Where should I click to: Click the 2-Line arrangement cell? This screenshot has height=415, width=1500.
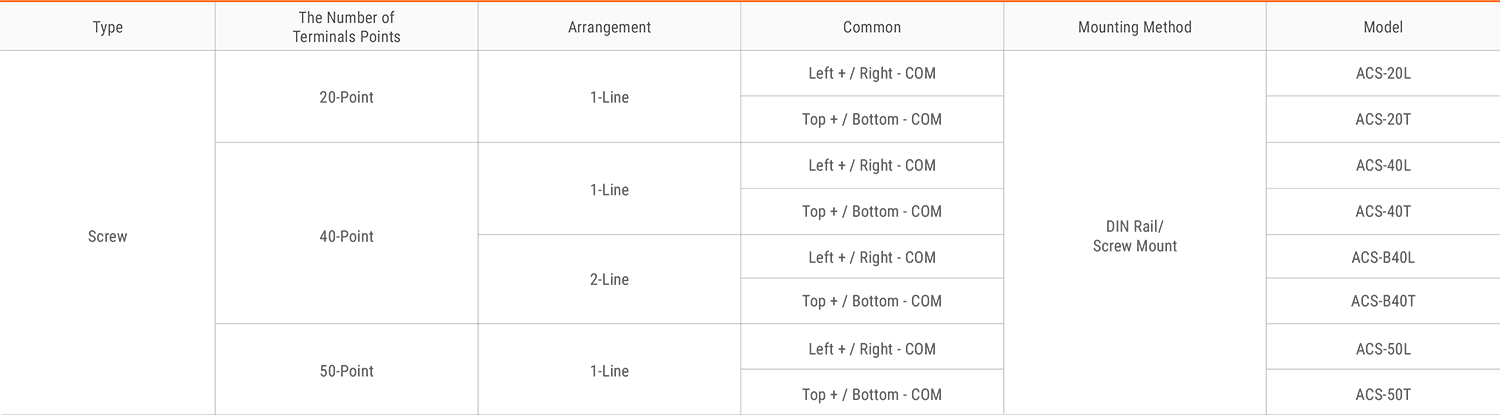[x=609, y=279]
